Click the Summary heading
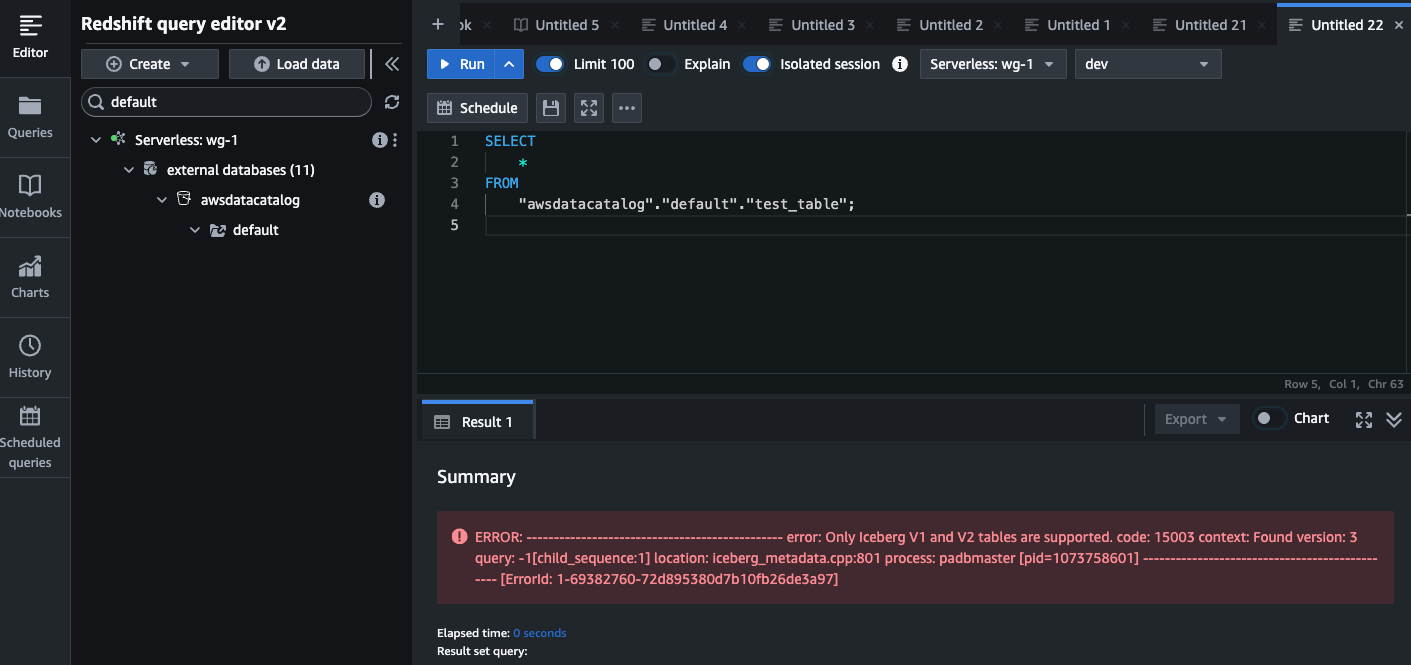The image size is (1411, 665). pos(476,477)
